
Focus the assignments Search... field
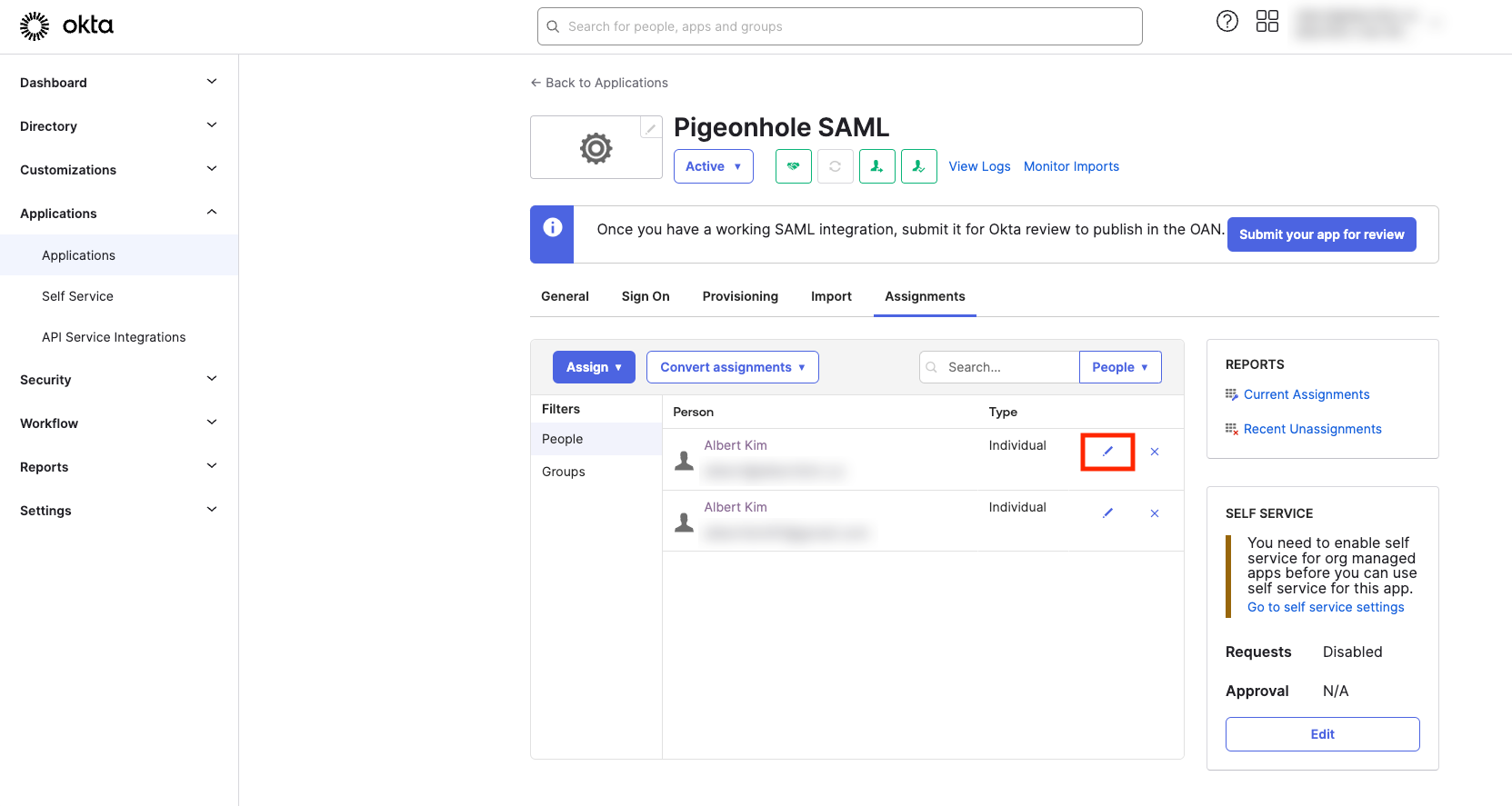(999, 367)
